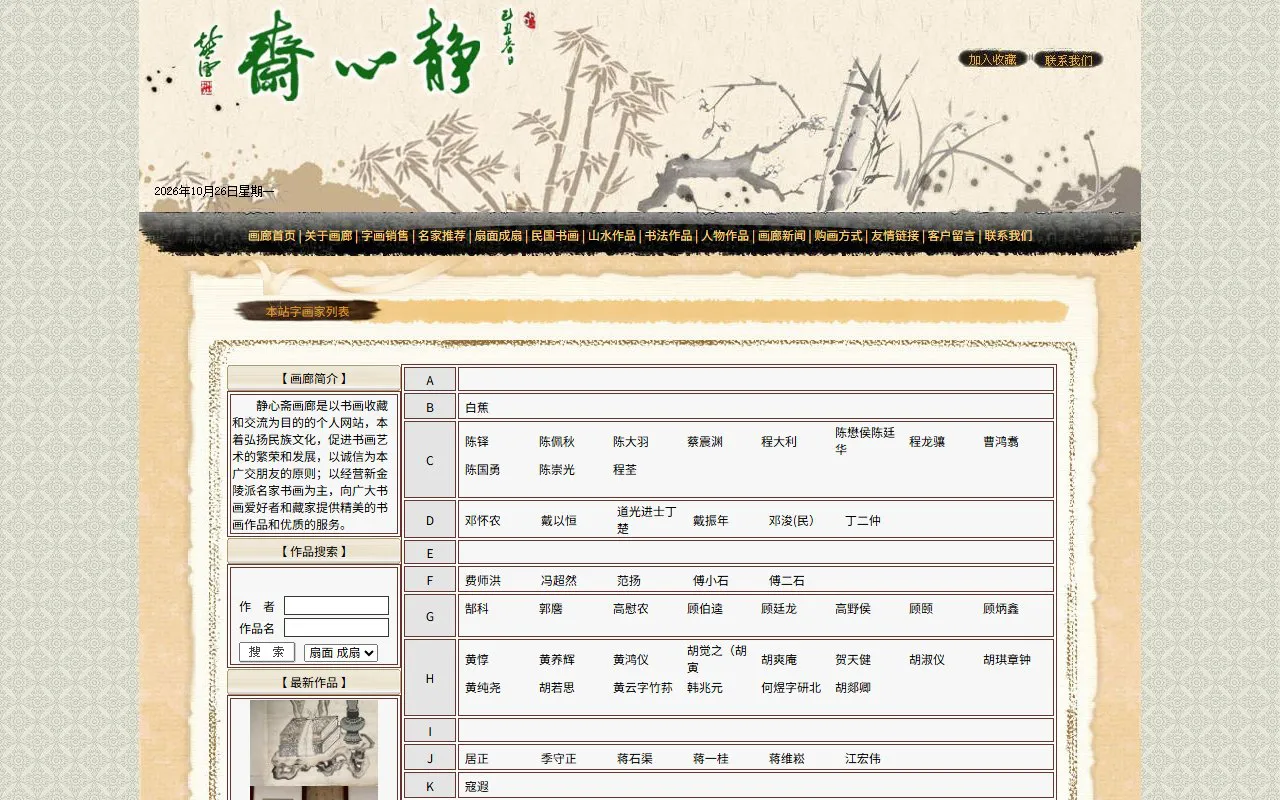Screen dimensions: 1280x800
Task: Open artist 黄惇
Action: (x=477, y=660)
